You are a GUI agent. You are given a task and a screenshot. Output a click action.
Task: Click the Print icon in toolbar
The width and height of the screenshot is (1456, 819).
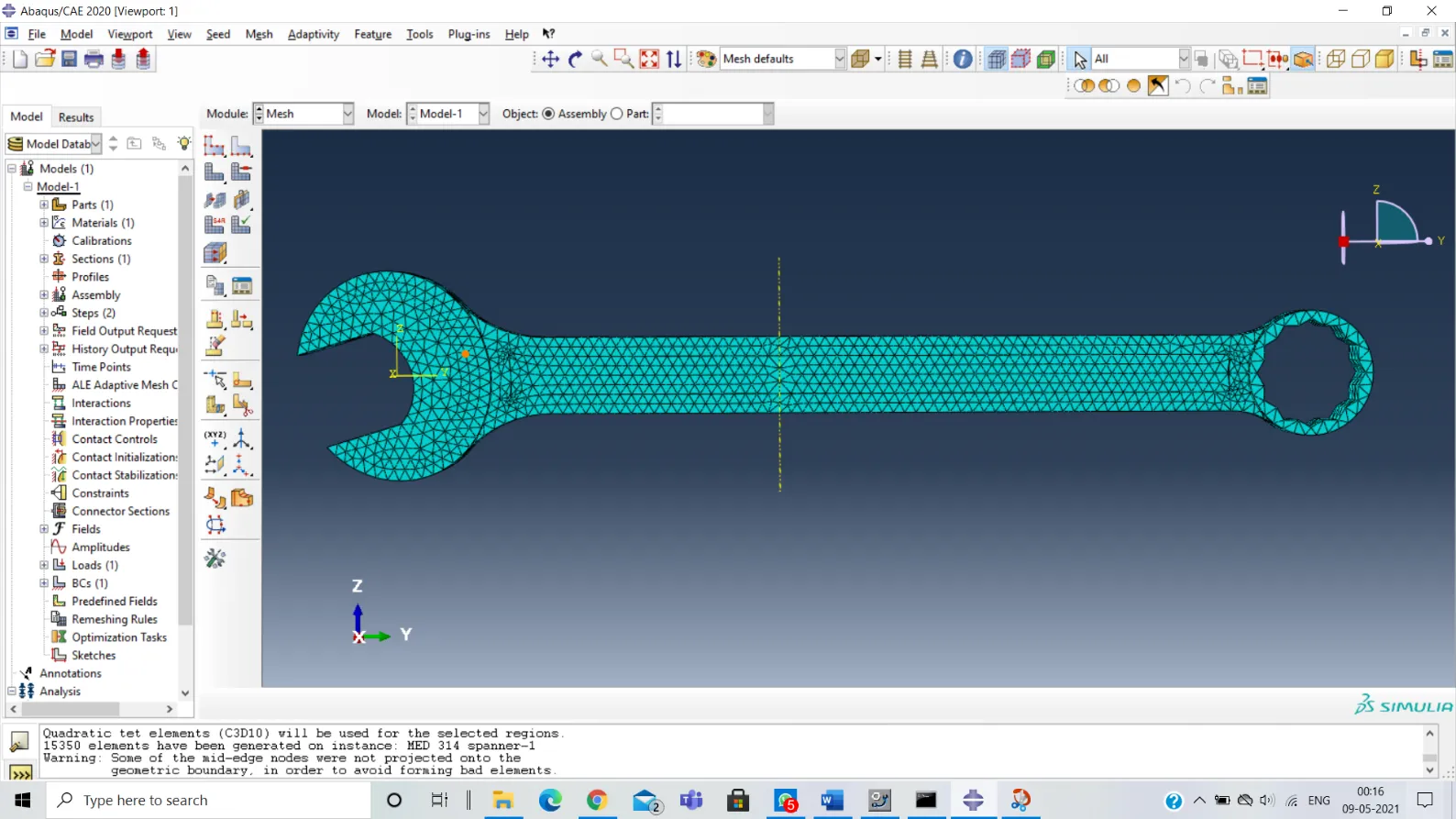(x=94, y=60)
